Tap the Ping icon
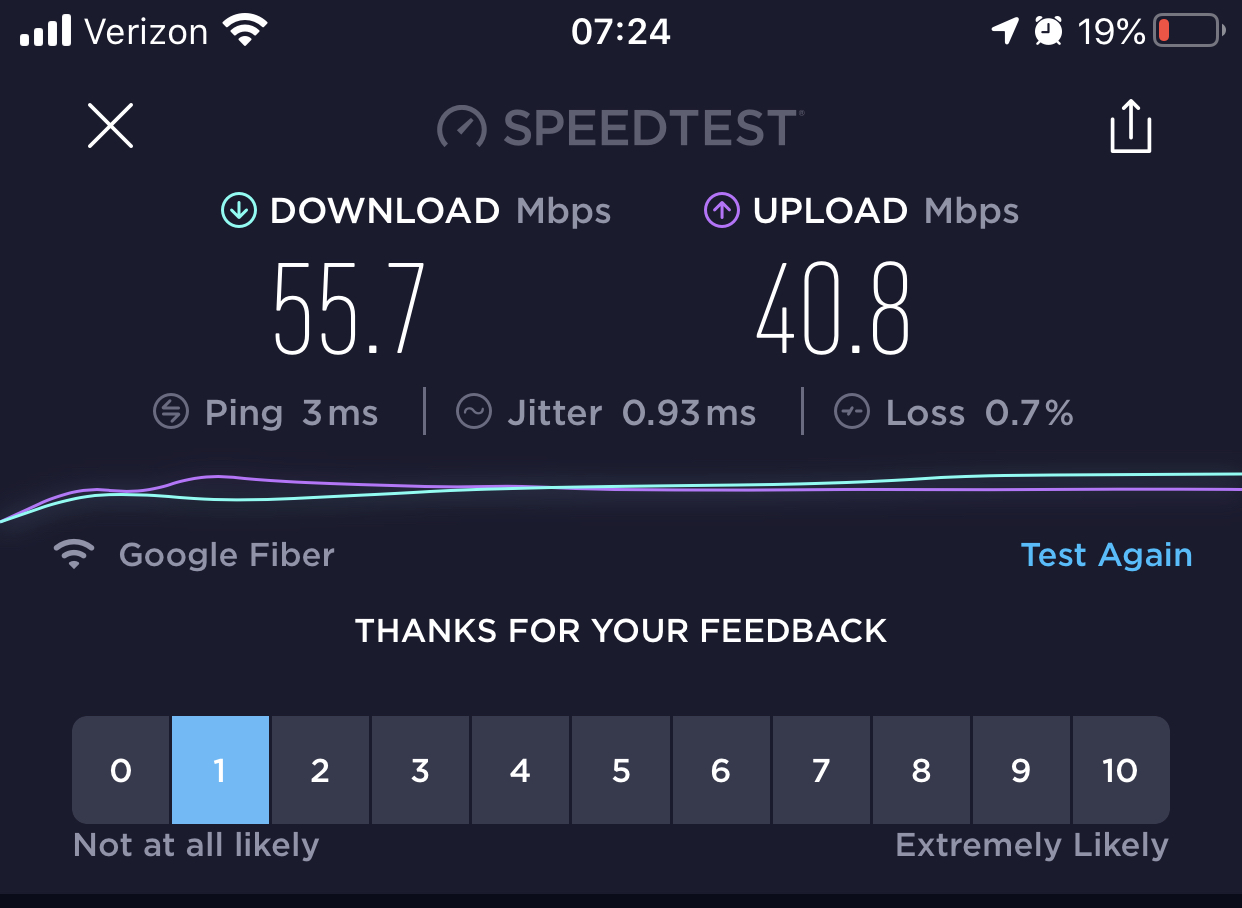This screenshot has width=1242, height=908. (171, 412)
